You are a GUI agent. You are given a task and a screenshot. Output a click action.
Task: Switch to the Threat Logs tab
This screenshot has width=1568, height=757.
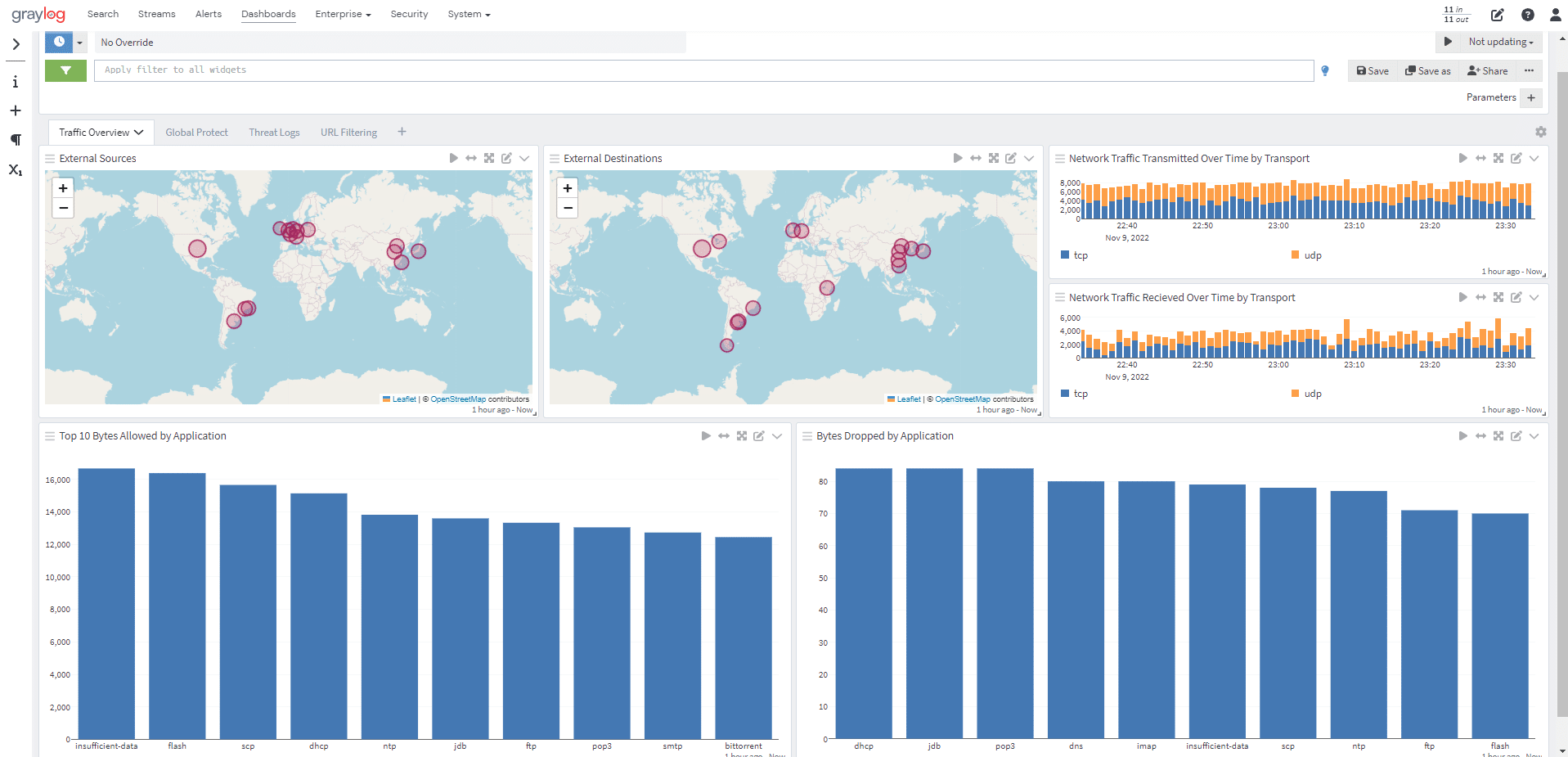[274, 133]
